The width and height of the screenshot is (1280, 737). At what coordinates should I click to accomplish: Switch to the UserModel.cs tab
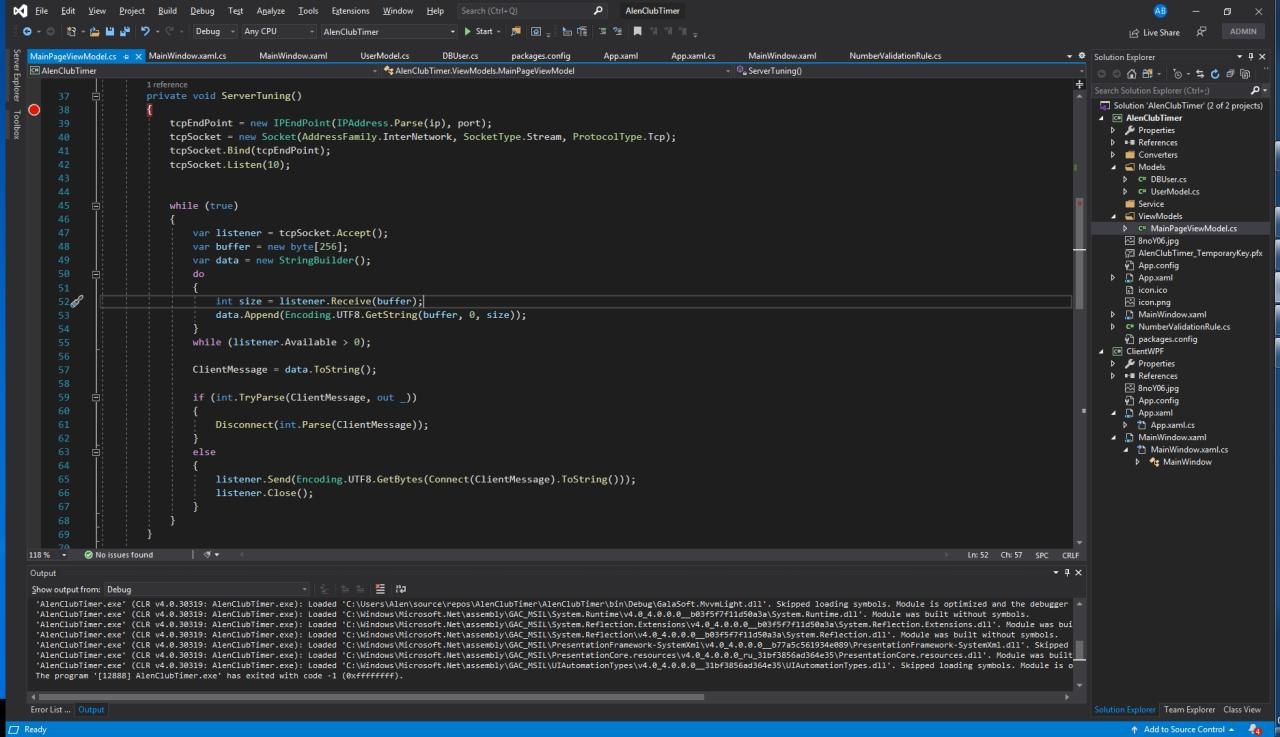[384, 56]
